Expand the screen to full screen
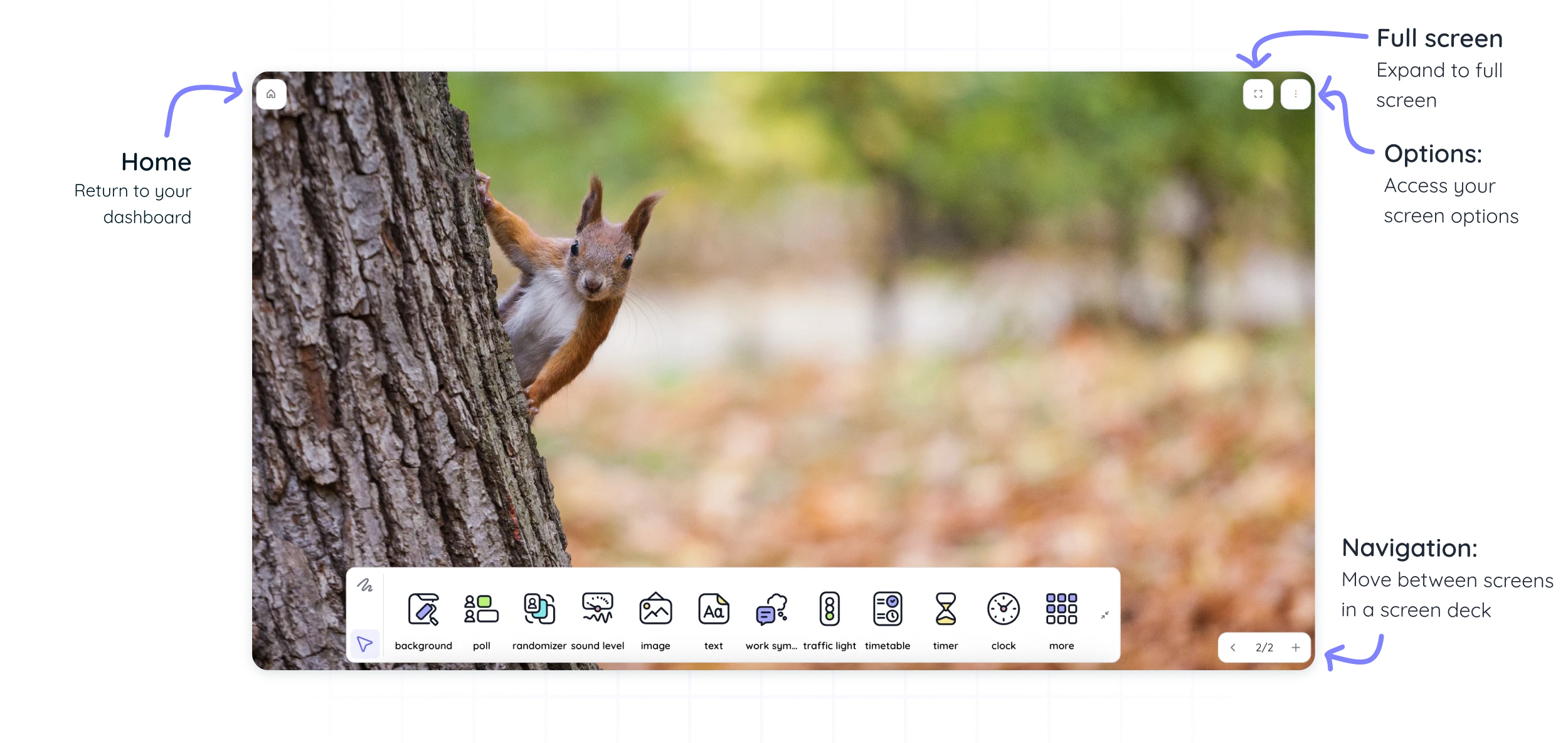This screenshot has width=1568, height=743. [x=1258, y=94]
